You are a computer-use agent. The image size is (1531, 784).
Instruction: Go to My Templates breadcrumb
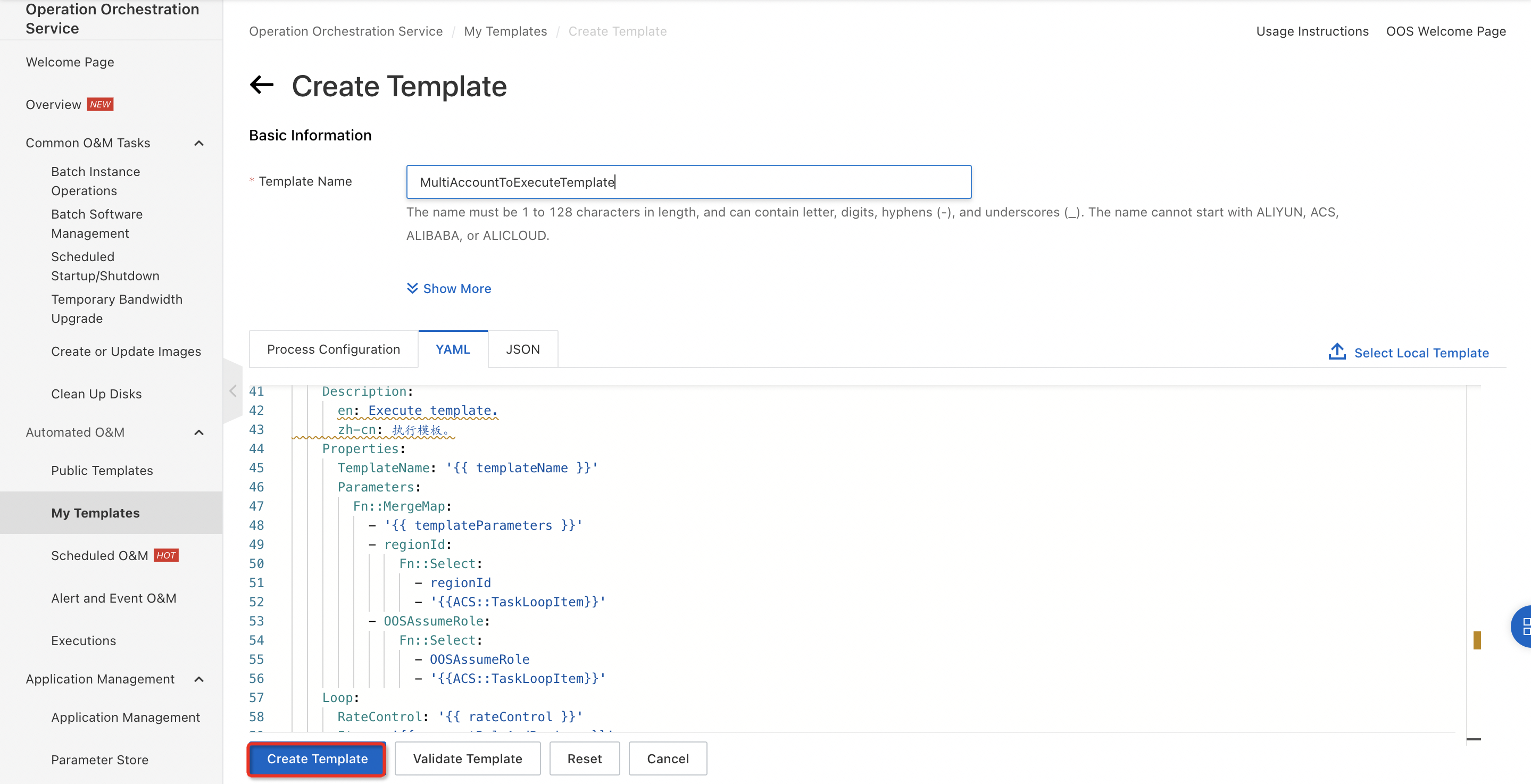(x=505, y=31)
